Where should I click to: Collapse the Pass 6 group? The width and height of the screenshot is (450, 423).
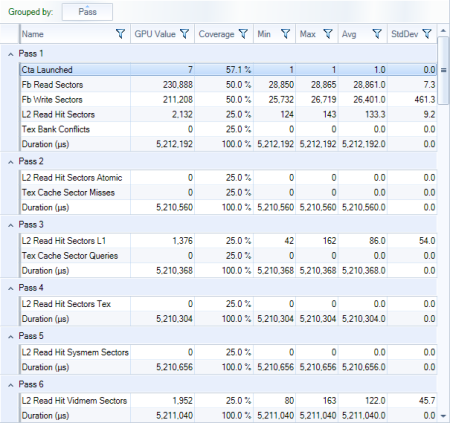click(11, 385)
